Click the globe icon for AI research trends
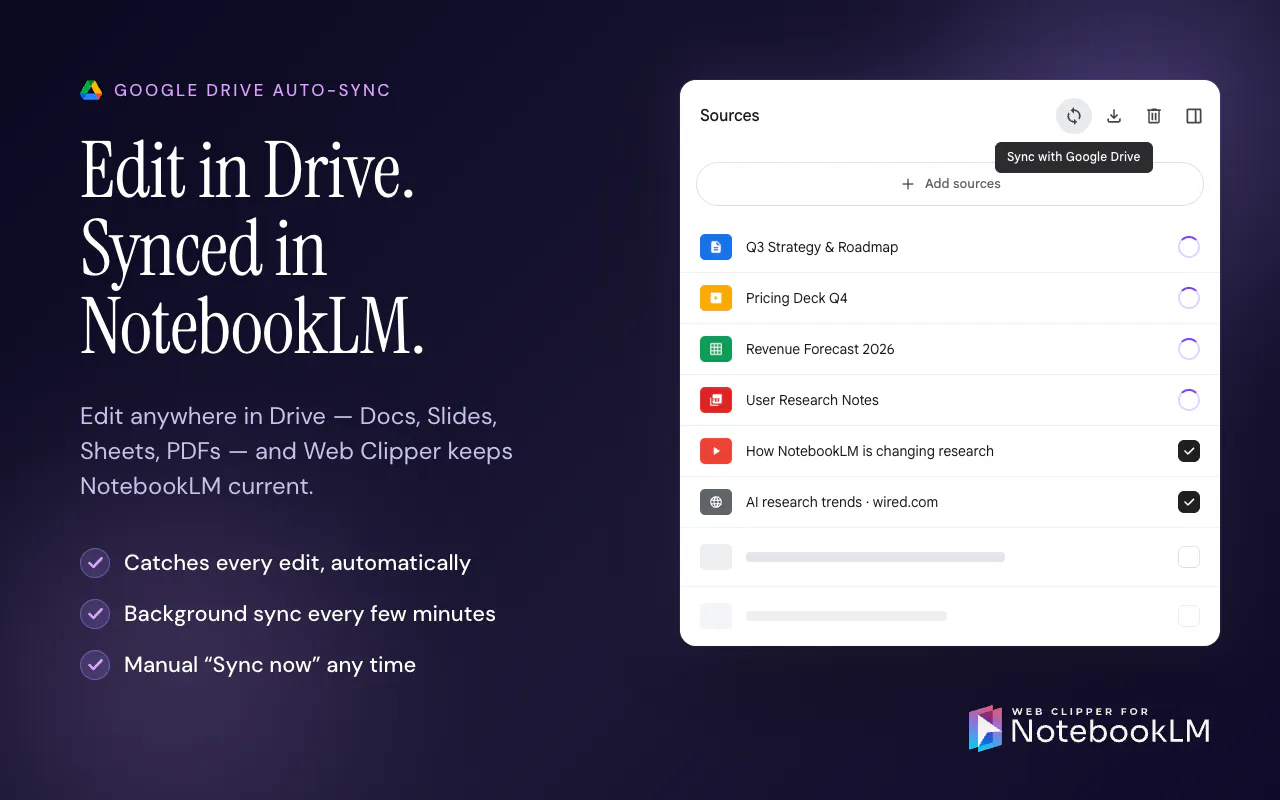 (716, 502)
